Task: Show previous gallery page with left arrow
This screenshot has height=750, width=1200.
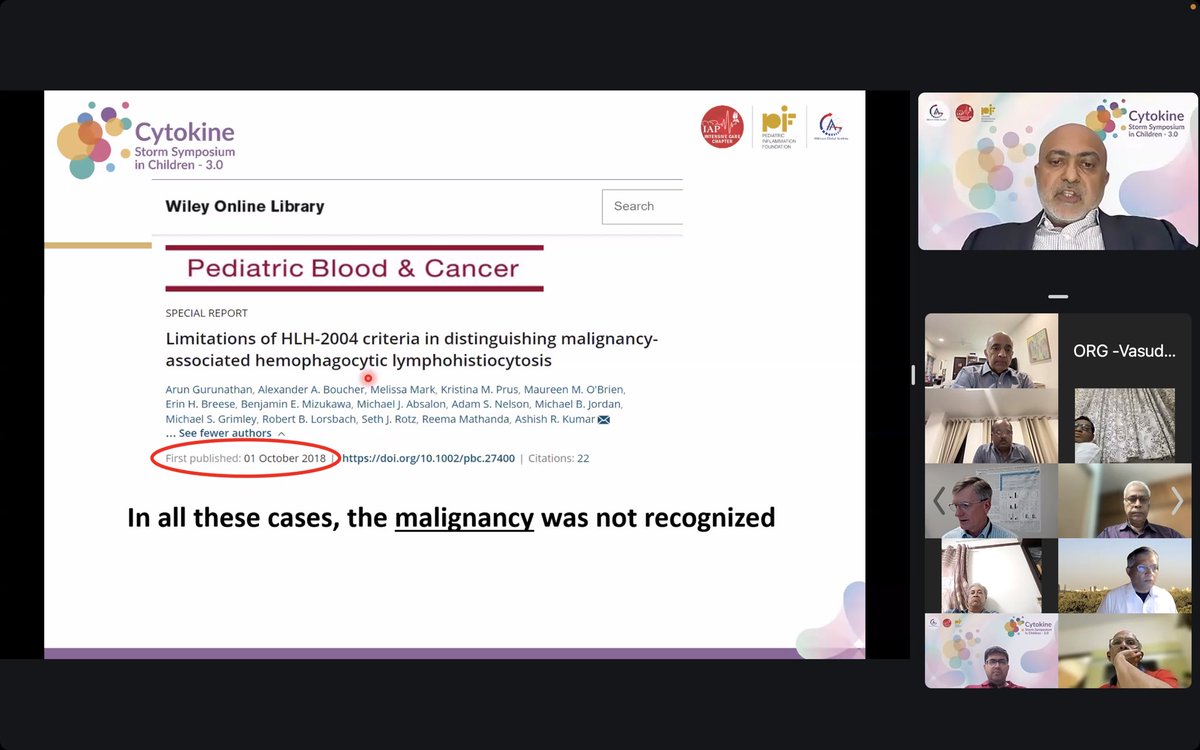Action: tap(939, 500)
